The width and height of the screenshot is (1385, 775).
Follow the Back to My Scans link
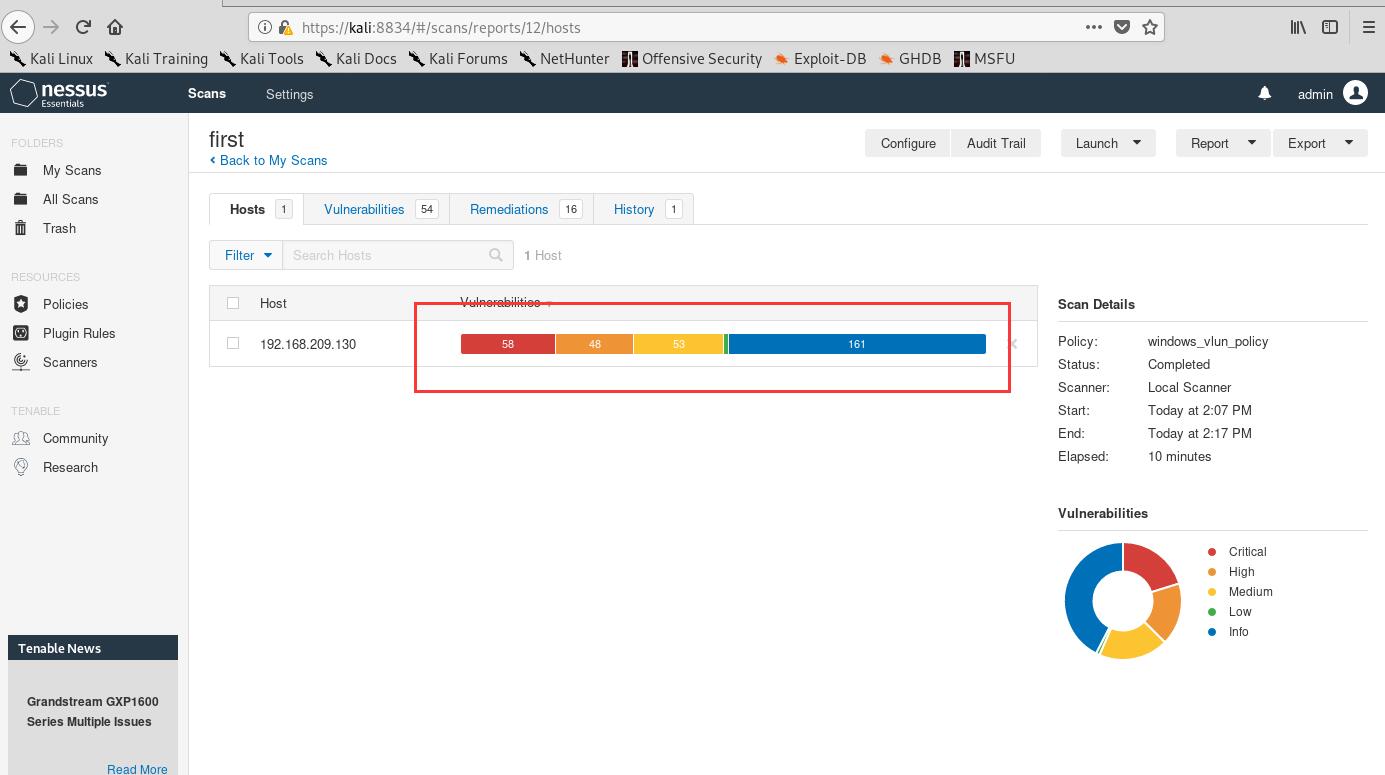(x=268, y=160)
